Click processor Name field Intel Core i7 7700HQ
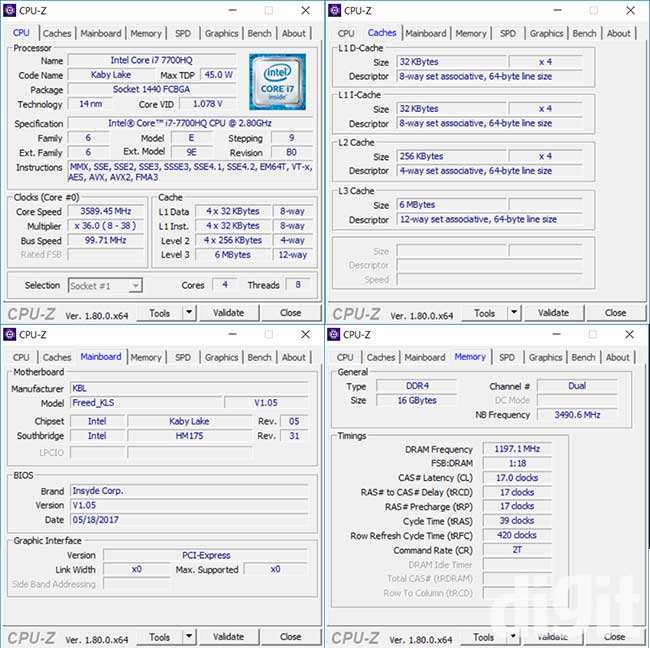650x648 pixels. click(x=152, y=60)
